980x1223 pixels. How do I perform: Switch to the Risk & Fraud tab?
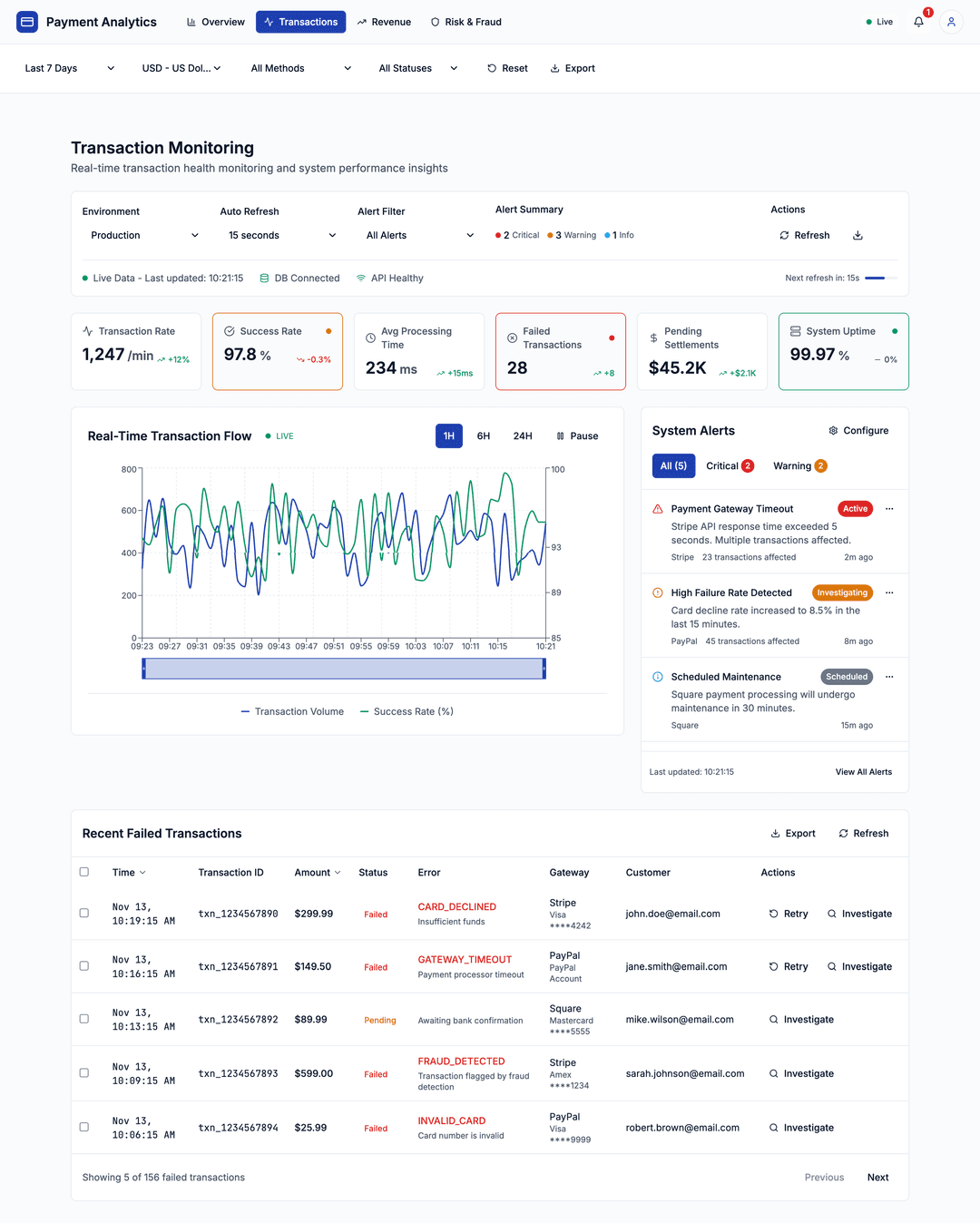465,22
